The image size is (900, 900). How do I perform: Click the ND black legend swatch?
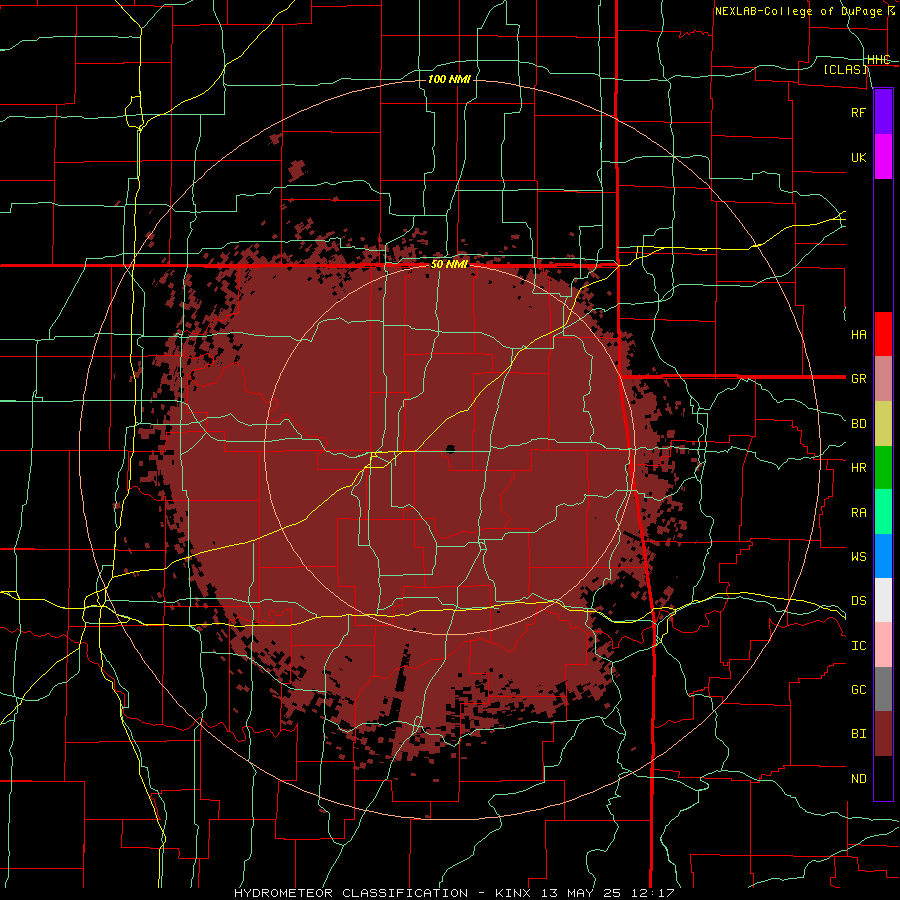tap(883, 778)
